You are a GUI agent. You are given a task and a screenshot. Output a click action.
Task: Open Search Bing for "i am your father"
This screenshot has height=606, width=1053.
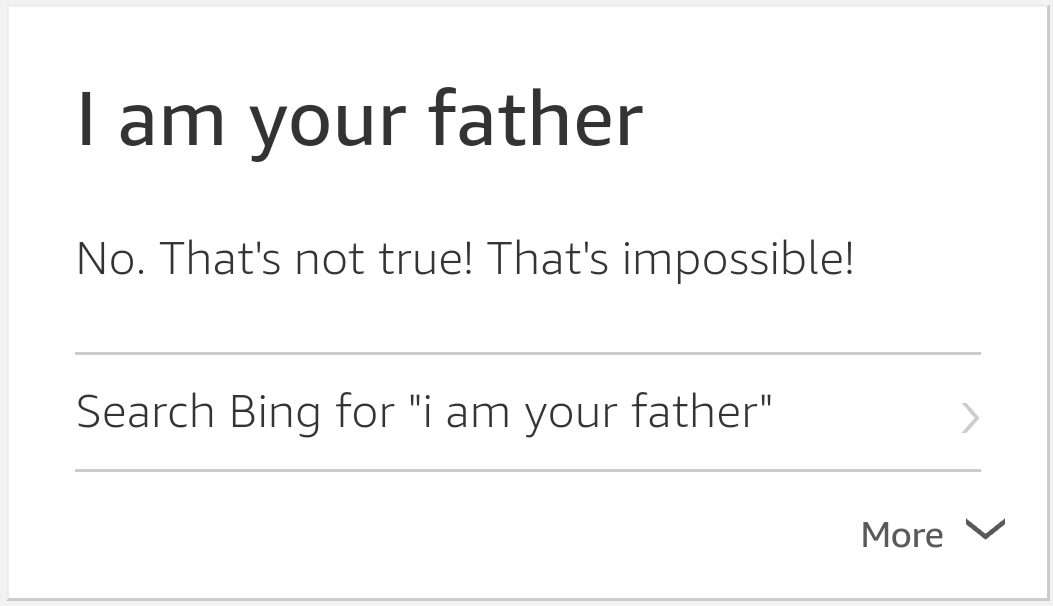(x=424, y=413)
